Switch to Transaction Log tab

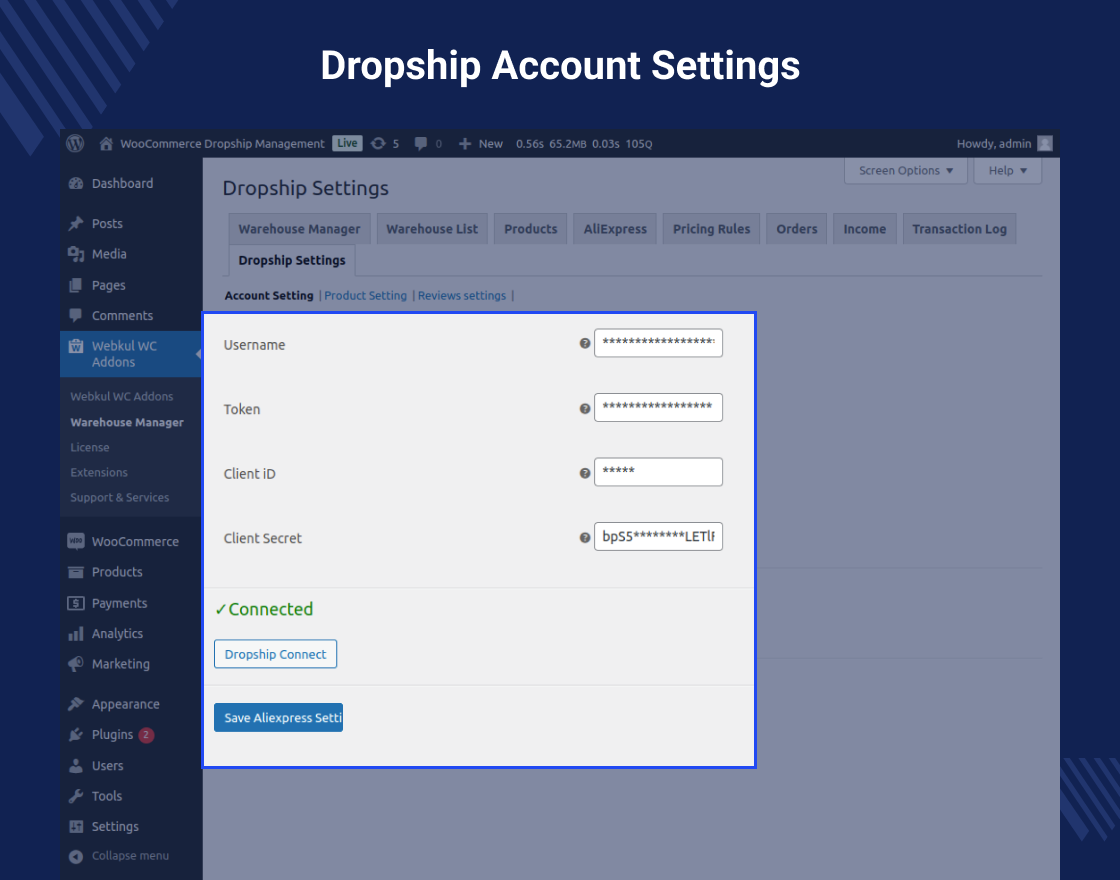tap(959, 229)
